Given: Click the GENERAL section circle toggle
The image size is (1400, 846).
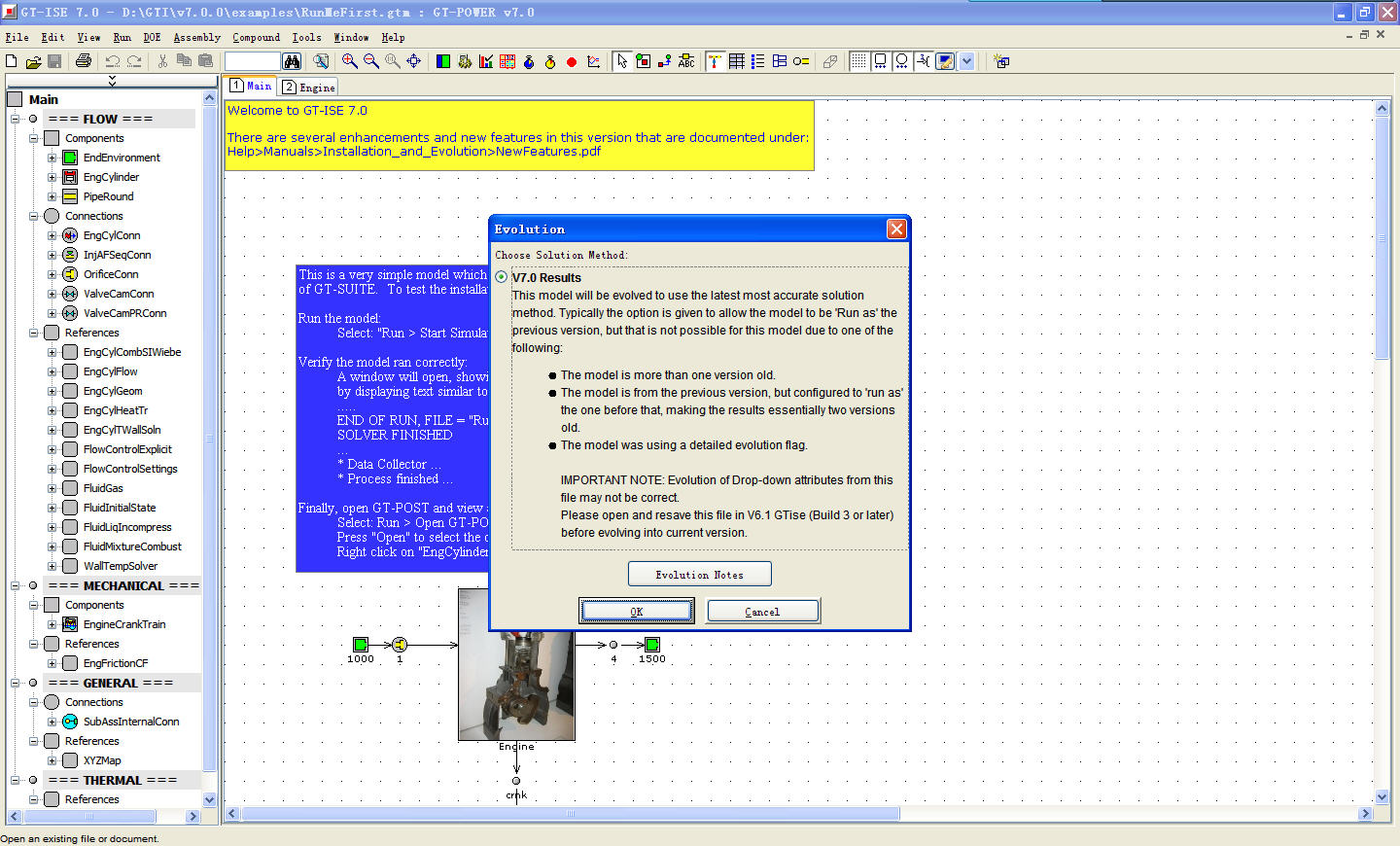Looking at the screenshot, I should pos(33,683).
